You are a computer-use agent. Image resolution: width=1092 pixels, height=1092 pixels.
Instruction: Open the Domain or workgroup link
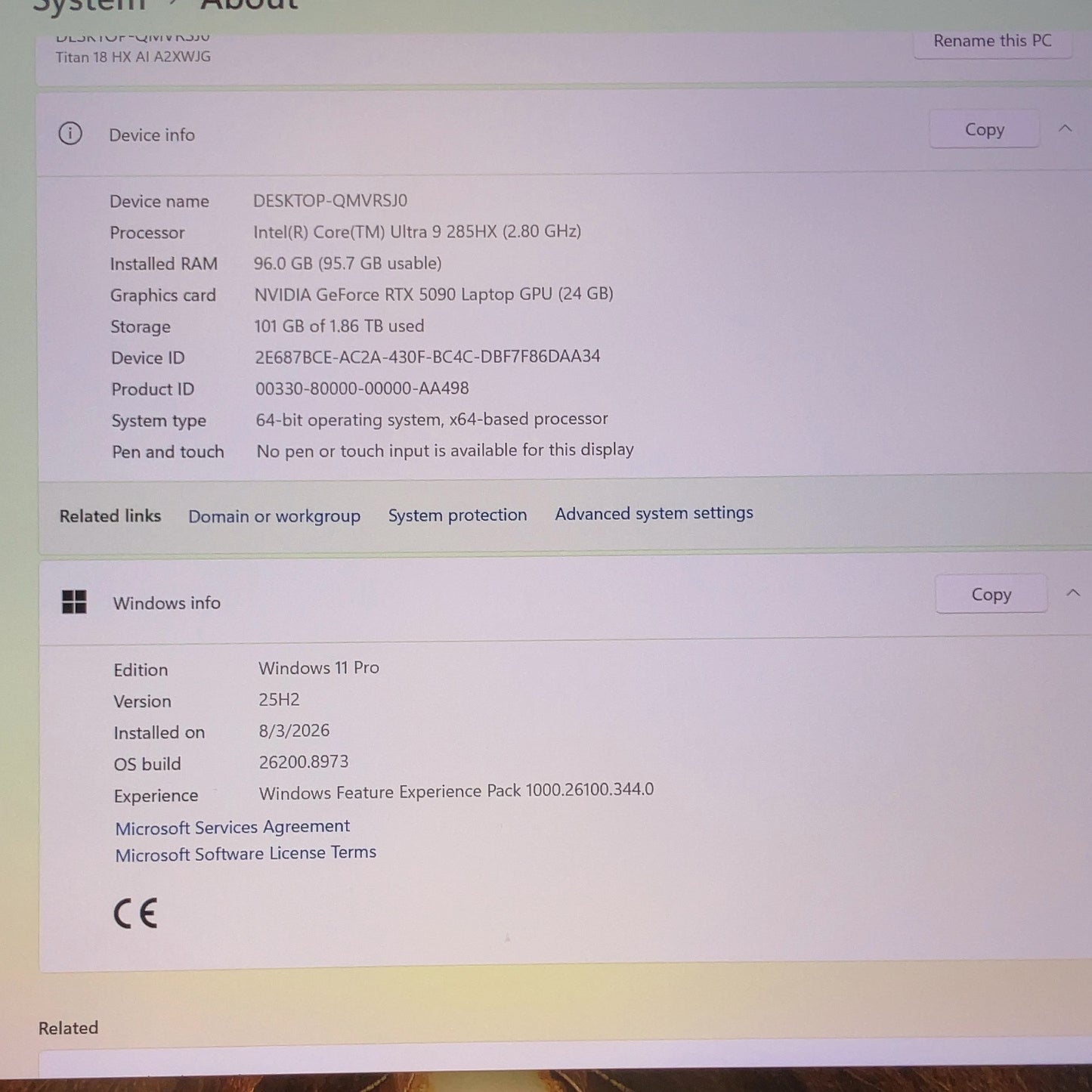pyautogui.click(x=274, y=516)
